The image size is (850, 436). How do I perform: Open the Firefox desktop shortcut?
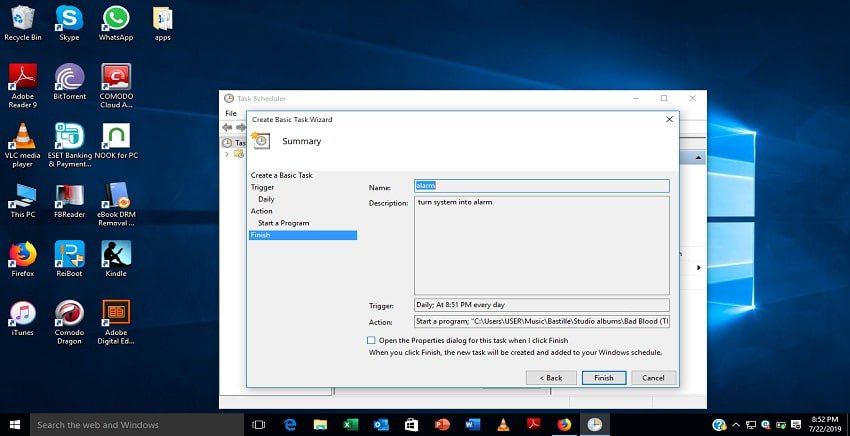23,259
